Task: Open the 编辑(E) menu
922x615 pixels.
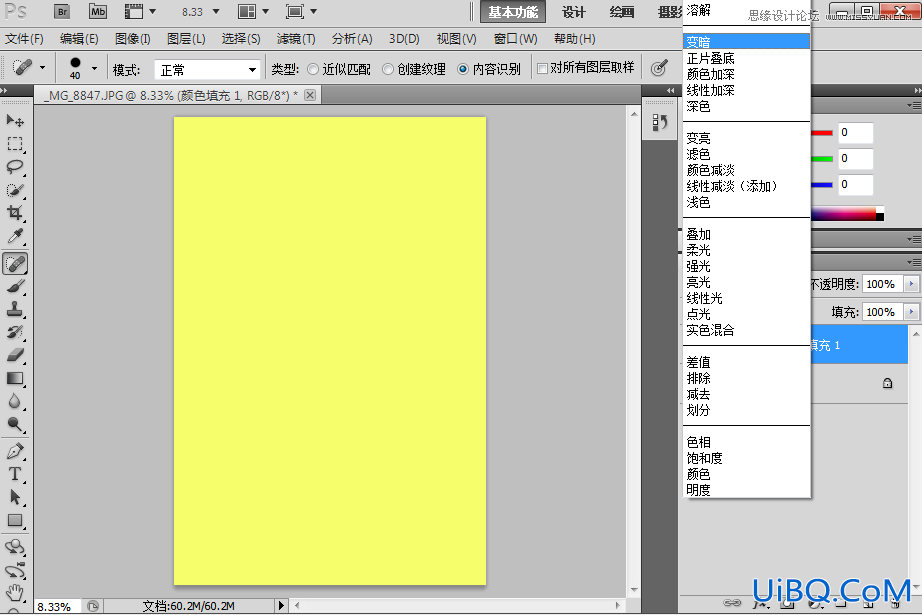Action: pos(79,39)
